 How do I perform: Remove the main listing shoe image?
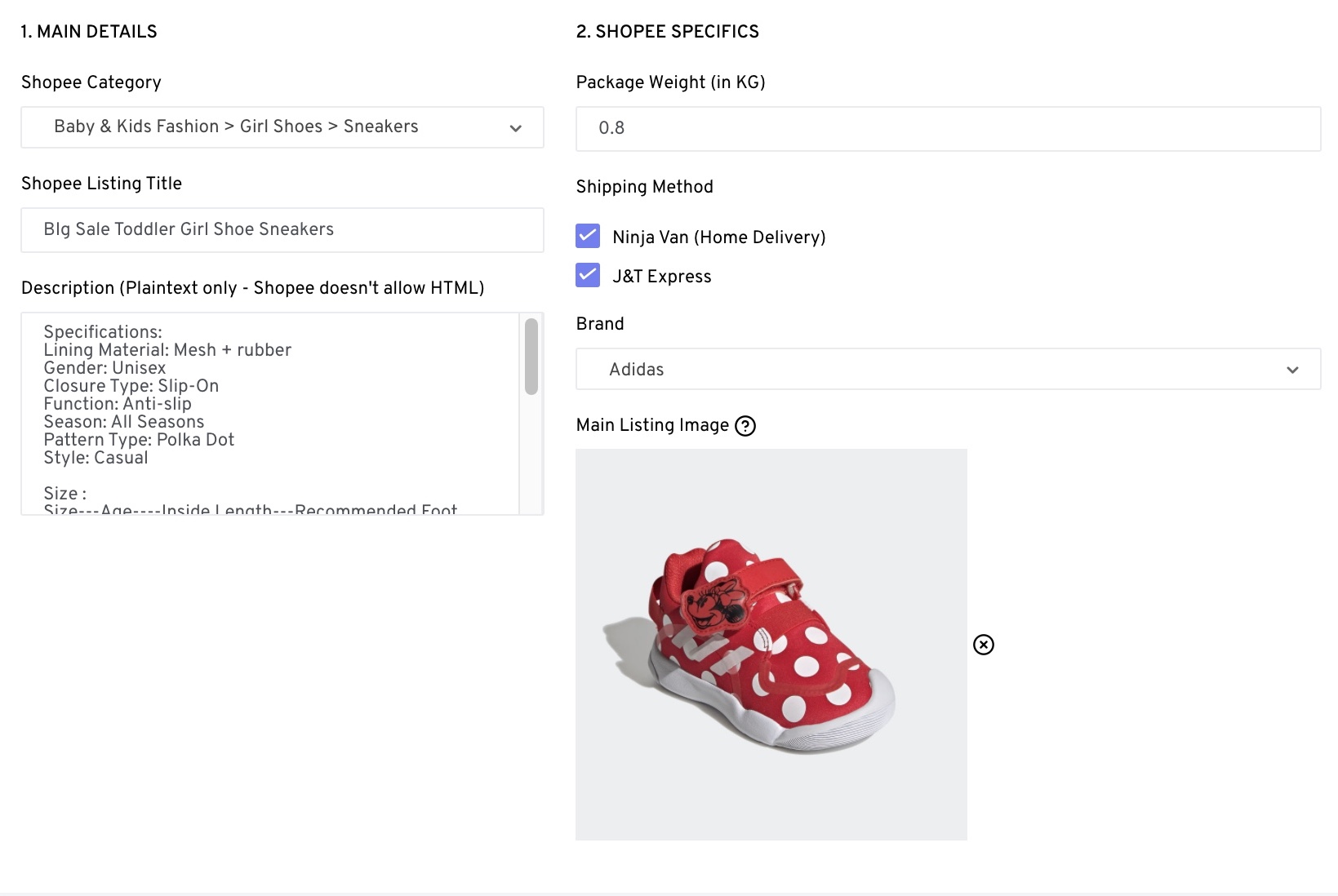tap(984, 645)
